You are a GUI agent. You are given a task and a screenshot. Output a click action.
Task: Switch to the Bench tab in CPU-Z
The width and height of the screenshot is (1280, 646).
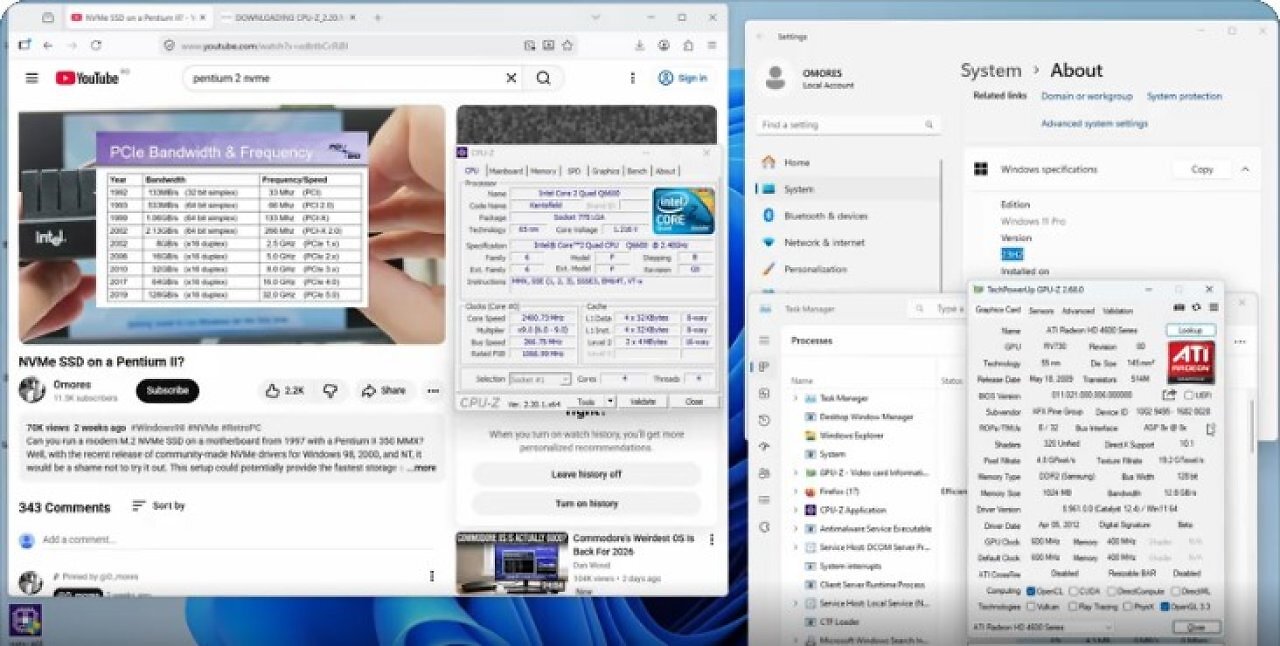[x=636, y=171]
